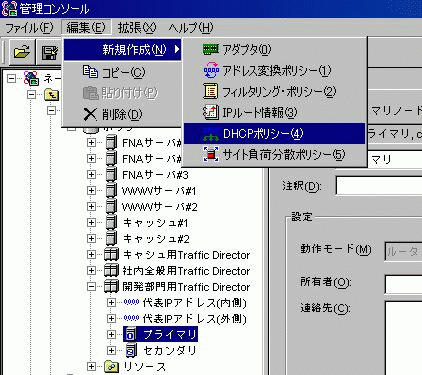Choose IPルート情報(3) from submenu
The width and height of the screenshot is (422, 375).
pos(274,112)
